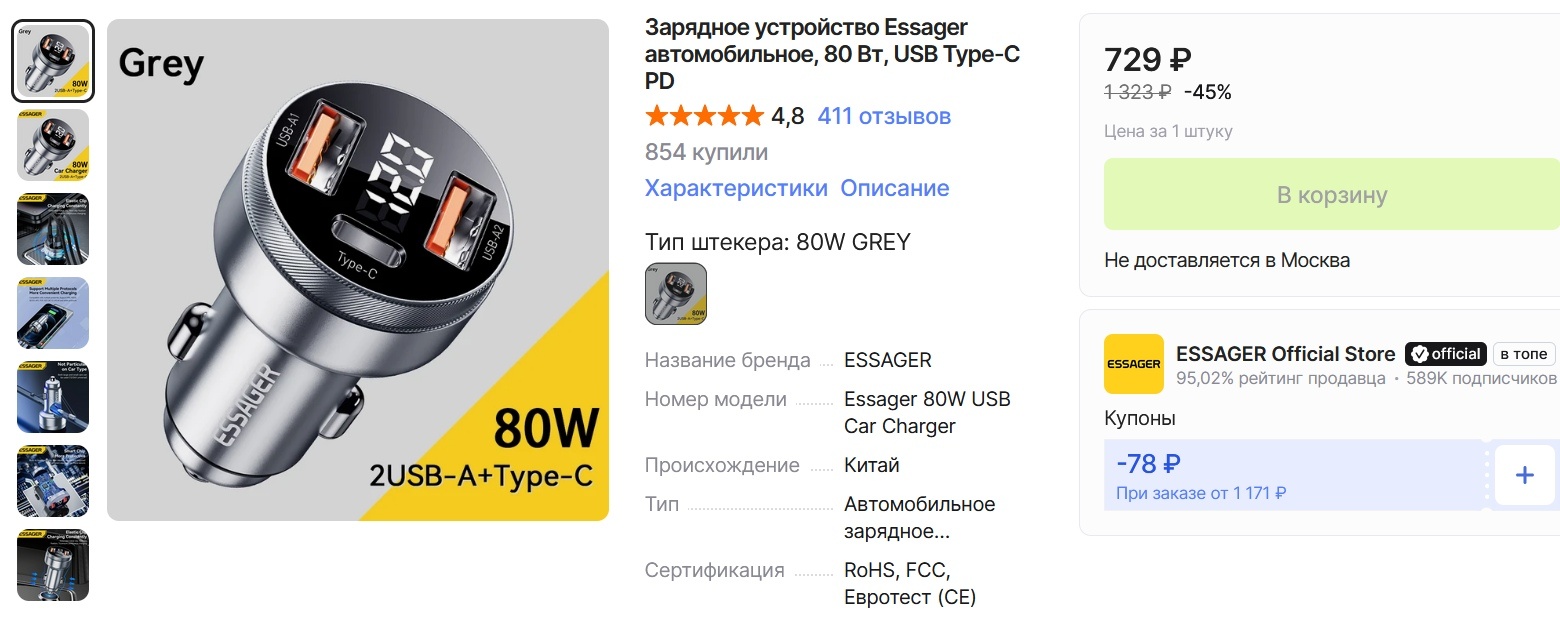View the blue car-interior charging thumbnail
Viewport: 1560px width, 618px height.
52,229
